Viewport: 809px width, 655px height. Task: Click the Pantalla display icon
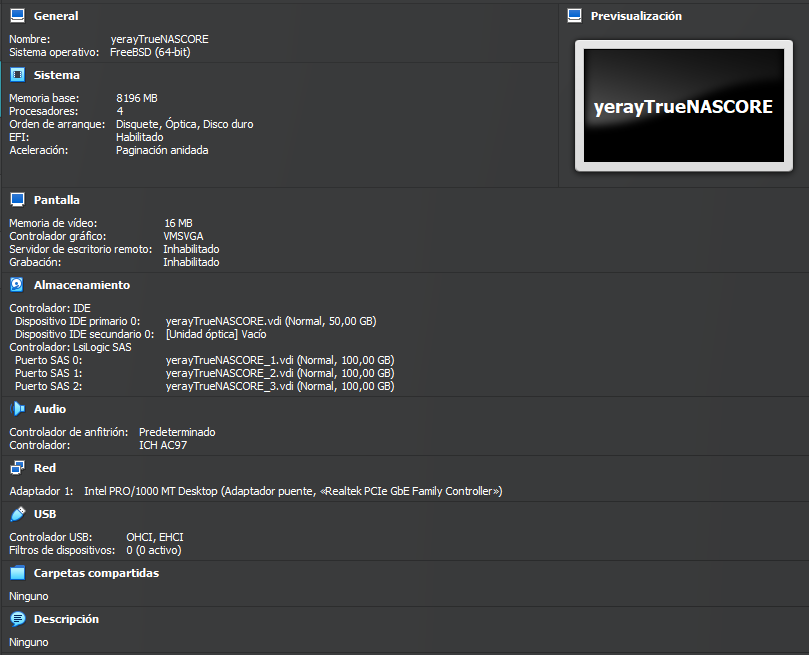(x=18, y=200)
